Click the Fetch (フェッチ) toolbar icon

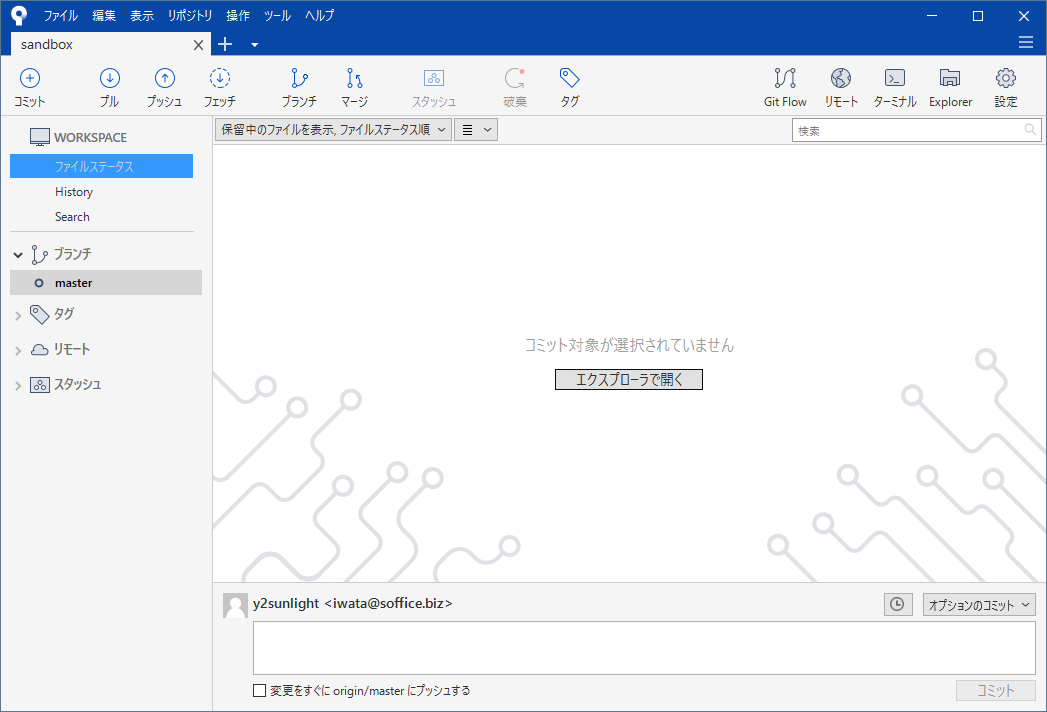click(220, 87)
